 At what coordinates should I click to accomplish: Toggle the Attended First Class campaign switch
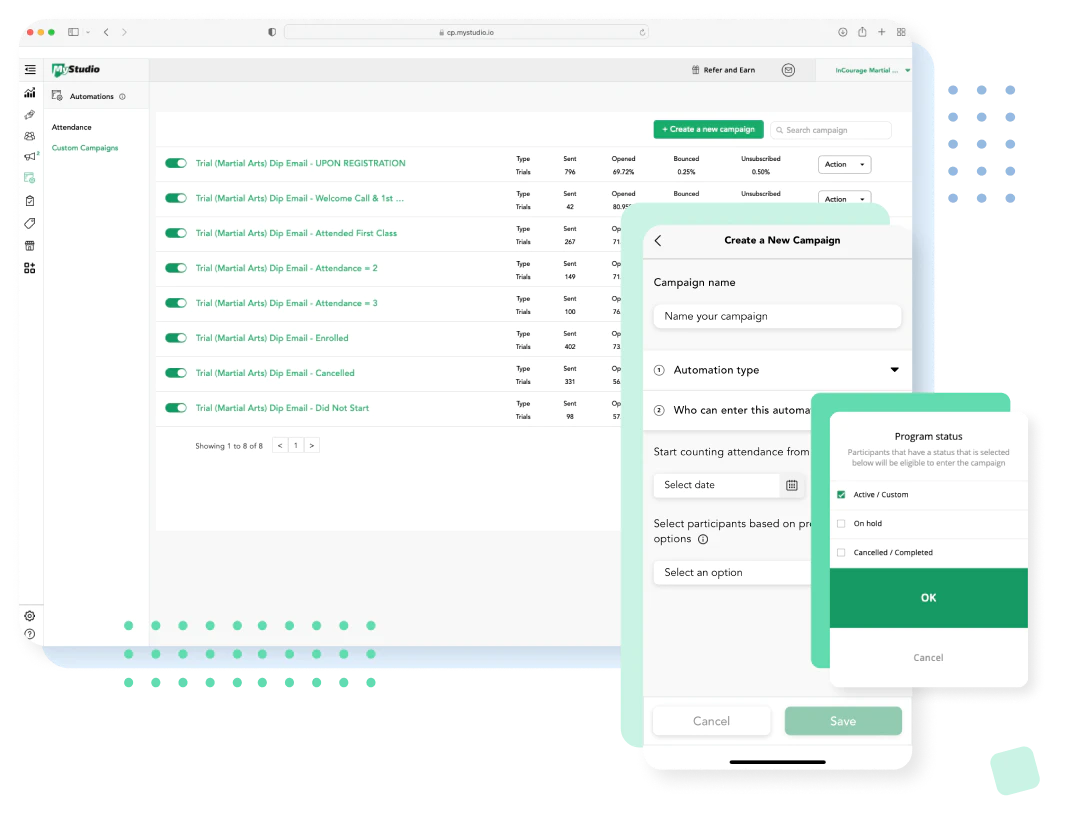[x=176, y=233]
